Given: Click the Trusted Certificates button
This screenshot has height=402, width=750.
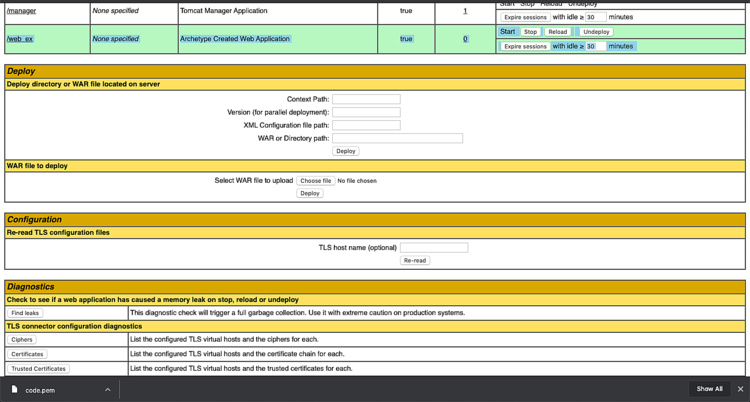Looking at the screenshot, I should 40,368.
